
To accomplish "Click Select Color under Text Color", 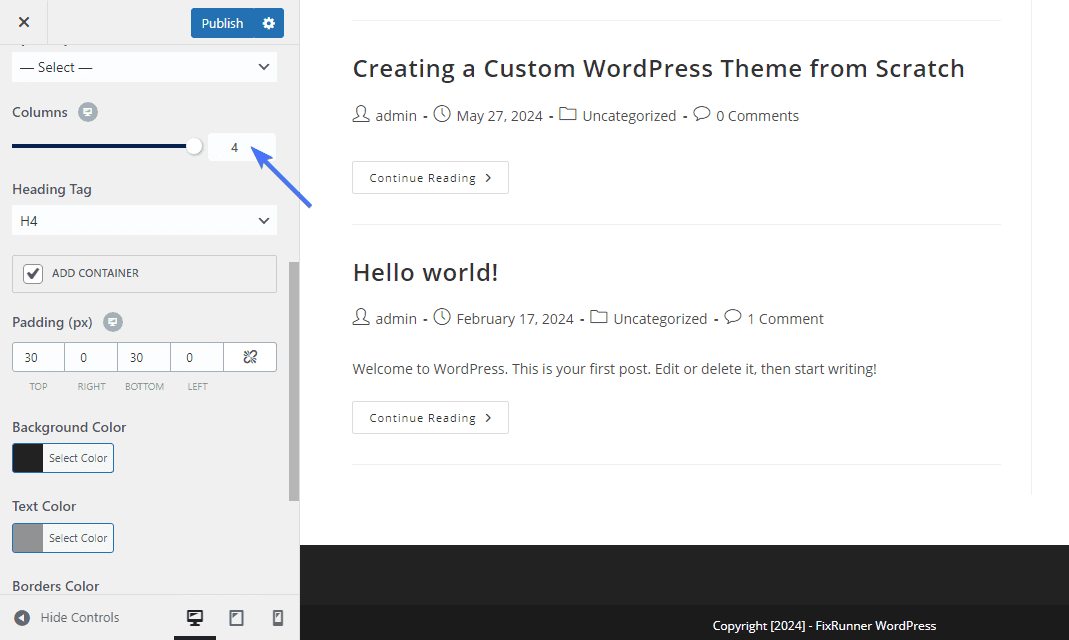I will (78, 538).
